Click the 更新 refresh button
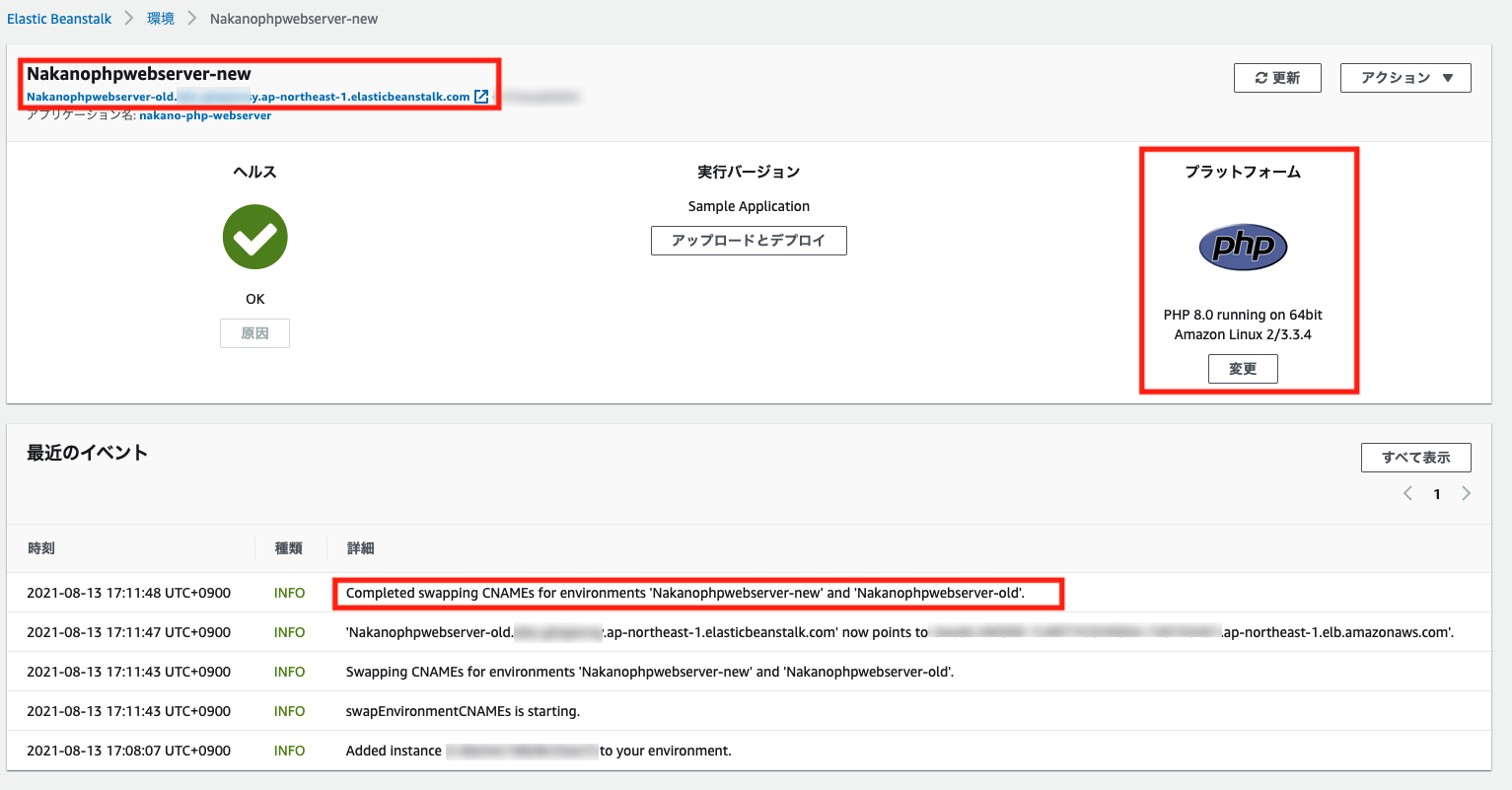 point(1277,78)
